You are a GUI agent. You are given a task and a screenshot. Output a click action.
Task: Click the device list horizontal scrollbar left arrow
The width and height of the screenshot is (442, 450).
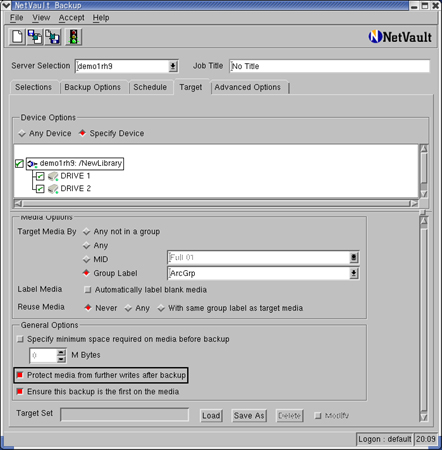pos(18,203)
